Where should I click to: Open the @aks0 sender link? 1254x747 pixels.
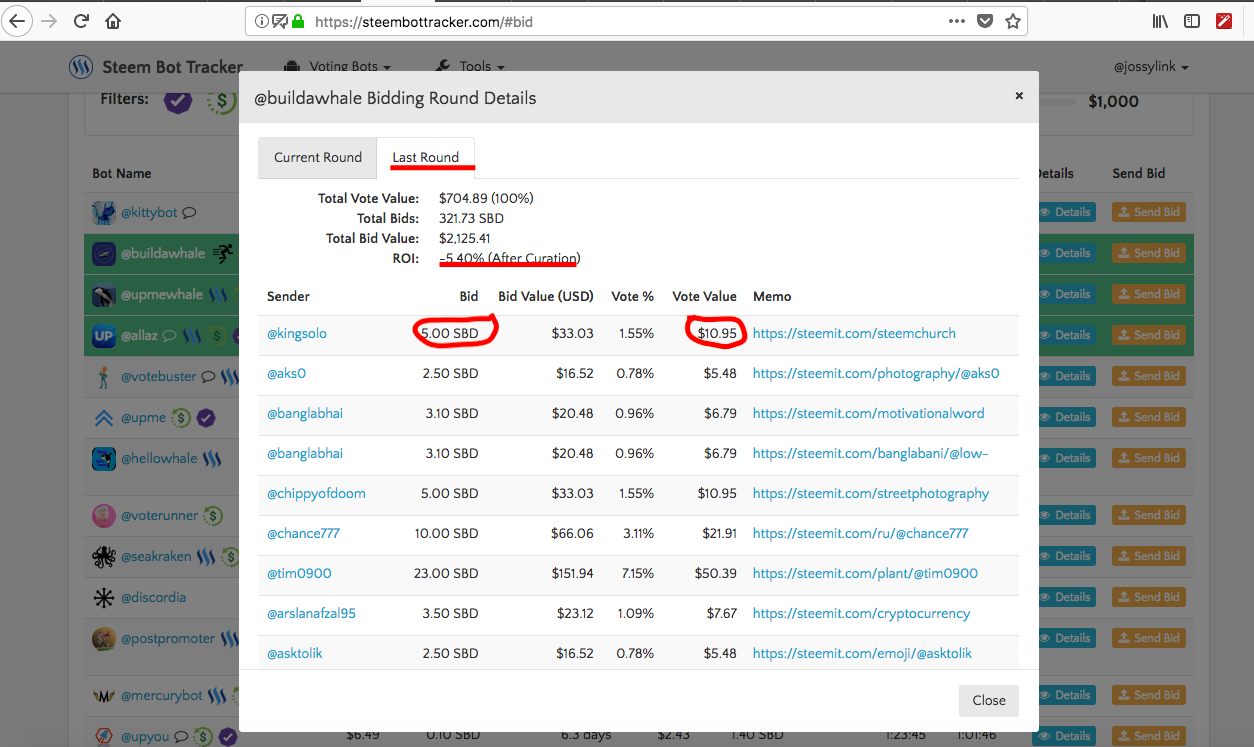(x=286, y=374)
